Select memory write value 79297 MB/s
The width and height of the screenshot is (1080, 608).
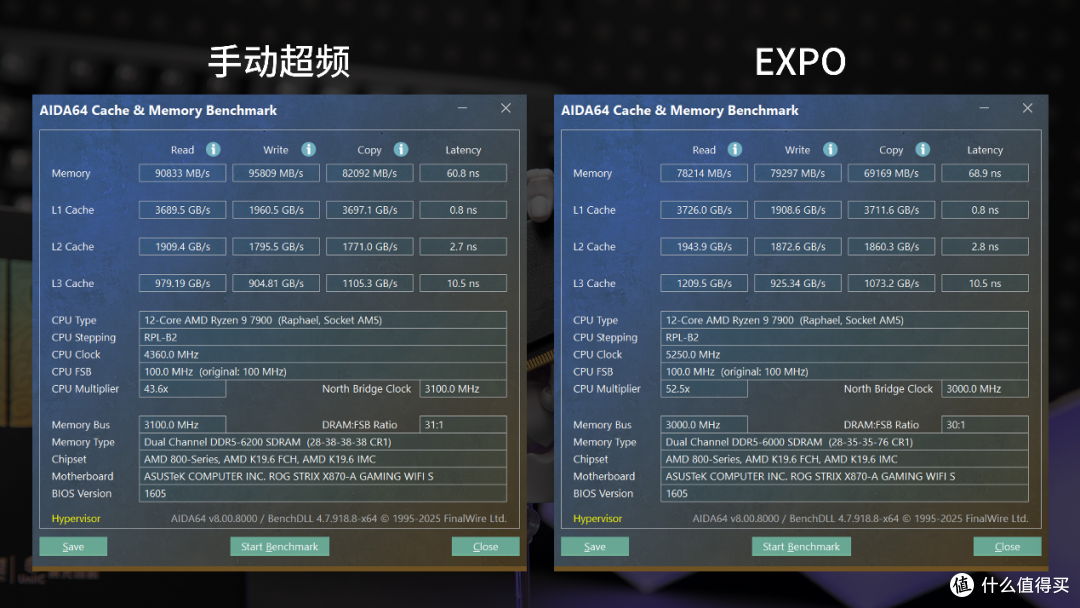click(x=798, y=173)
